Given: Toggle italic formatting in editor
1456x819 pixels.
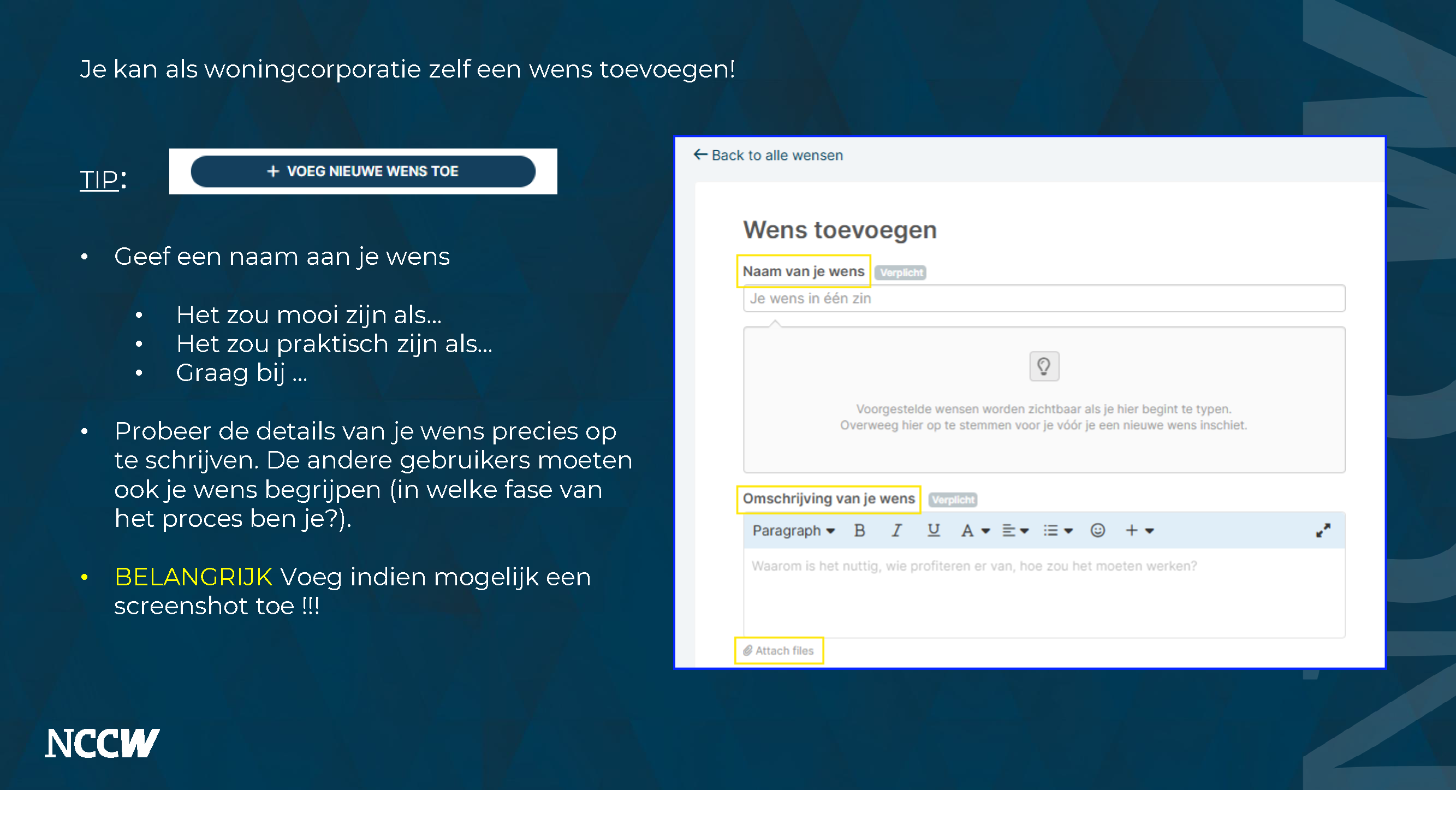Looking at the screenshot, I should (896, 530).
